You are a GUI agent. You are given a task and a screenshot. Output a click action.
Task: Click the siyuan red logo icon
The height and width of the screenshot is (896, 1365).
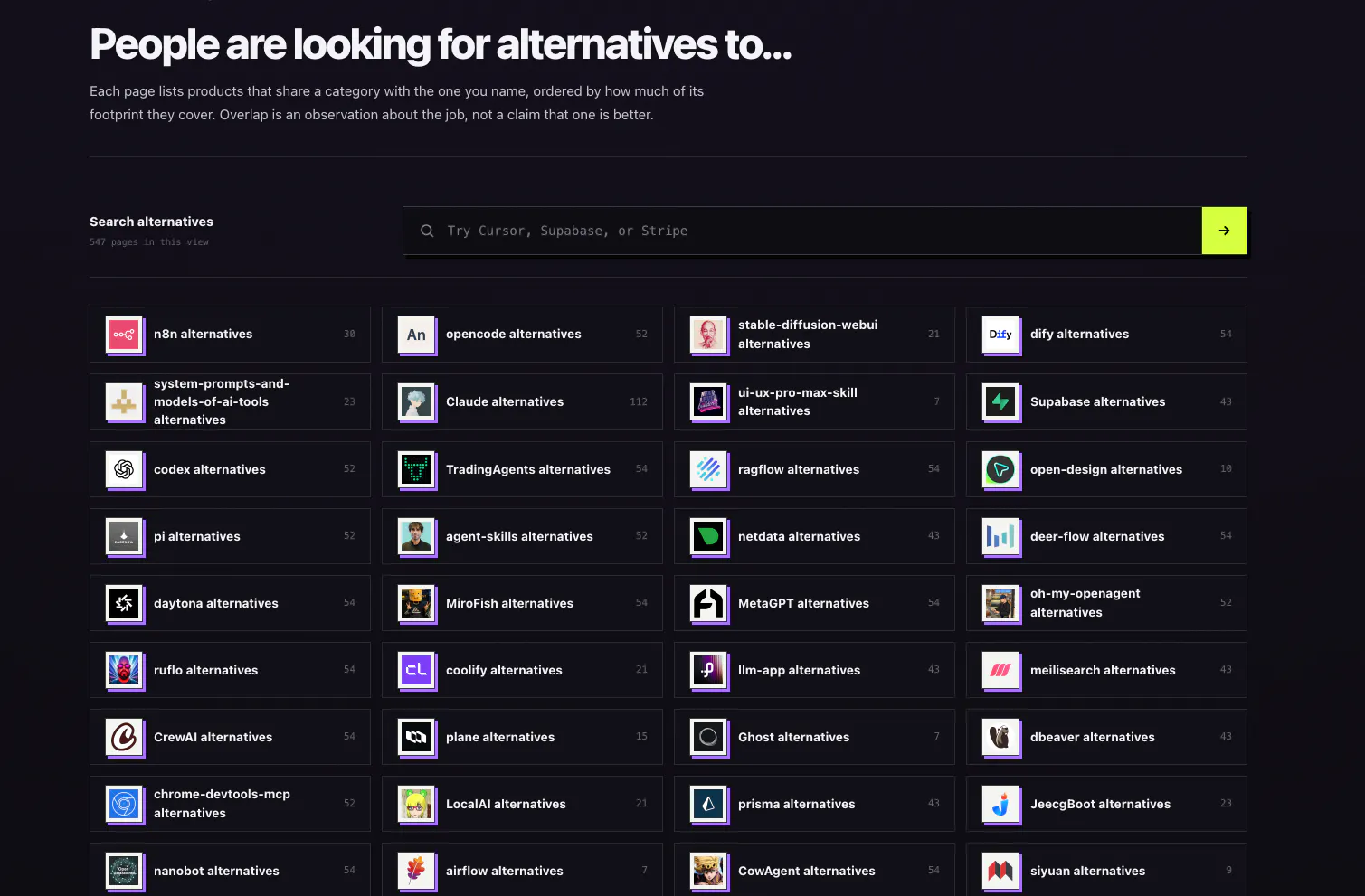[1000, 871]
